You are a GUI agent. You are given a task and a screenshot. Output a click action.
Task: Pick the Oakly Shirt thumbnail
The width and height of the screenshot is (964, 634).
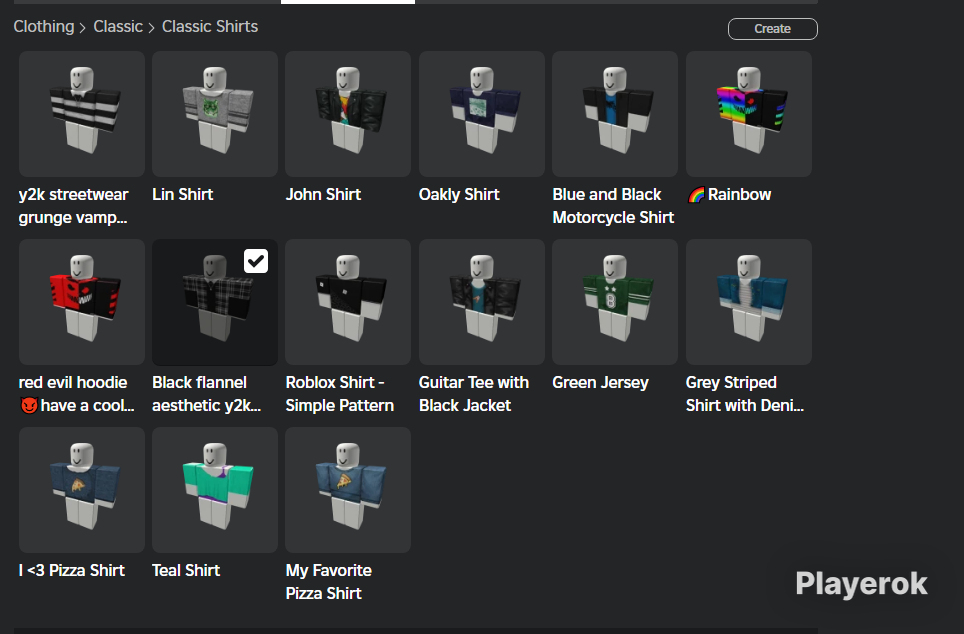click(481, 114)
